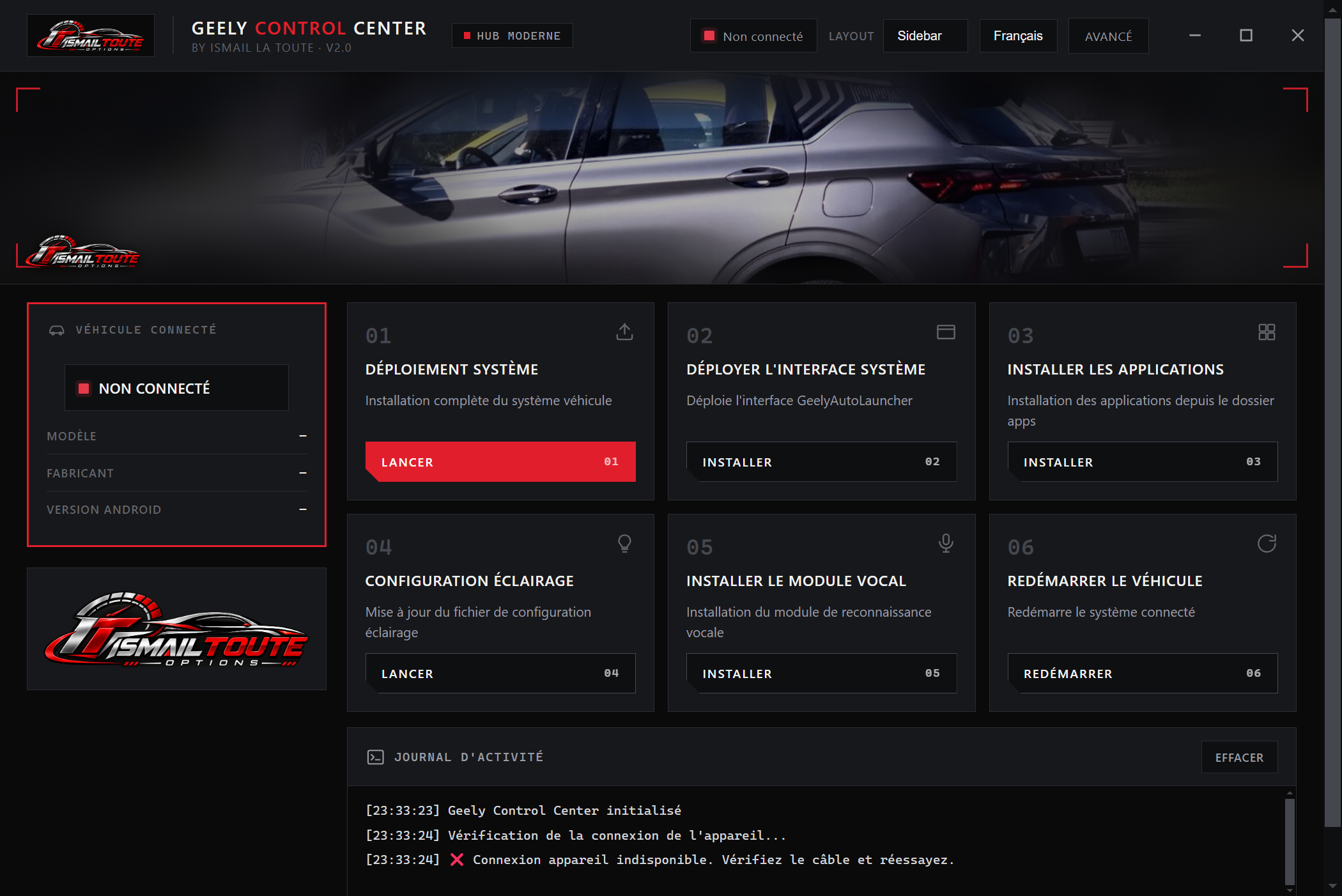Viewport: 1342px width, 896px height.
Task: Click LANCER 04 for lighting configuration
Action: (500, 673)
